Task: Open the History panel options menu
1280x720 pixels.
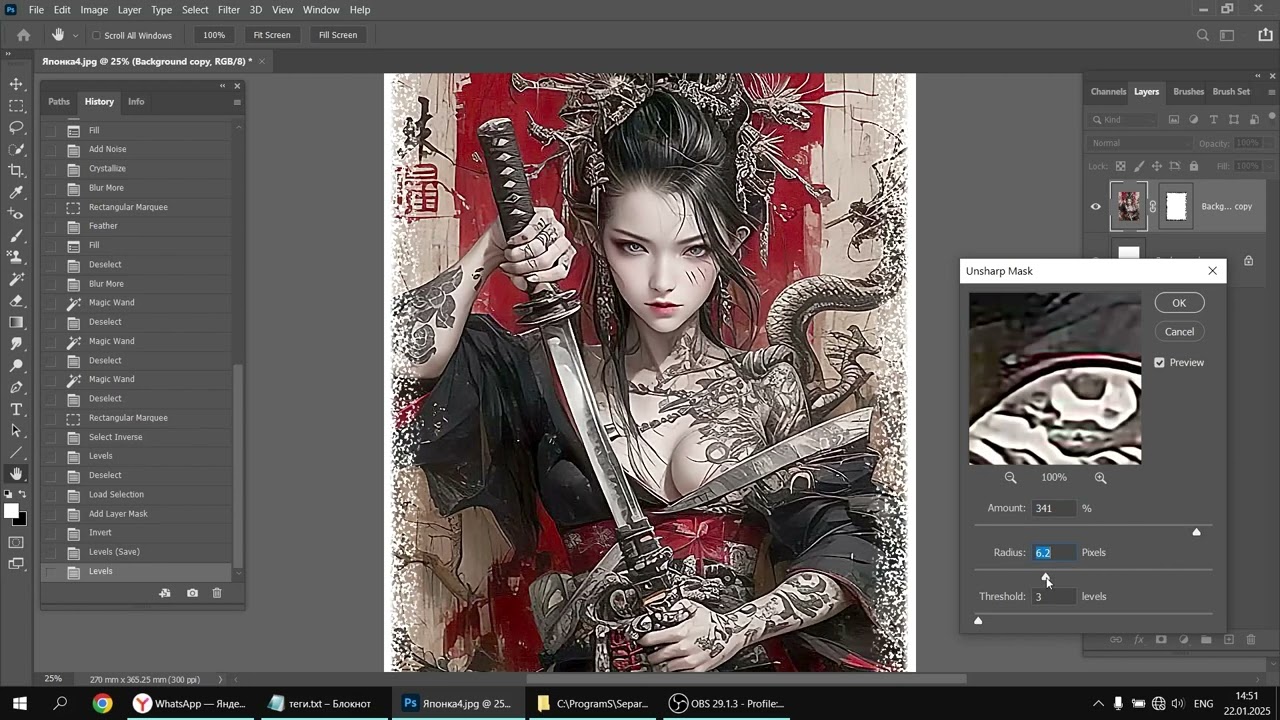Action: pyautogui.click(x=237, y=102)
